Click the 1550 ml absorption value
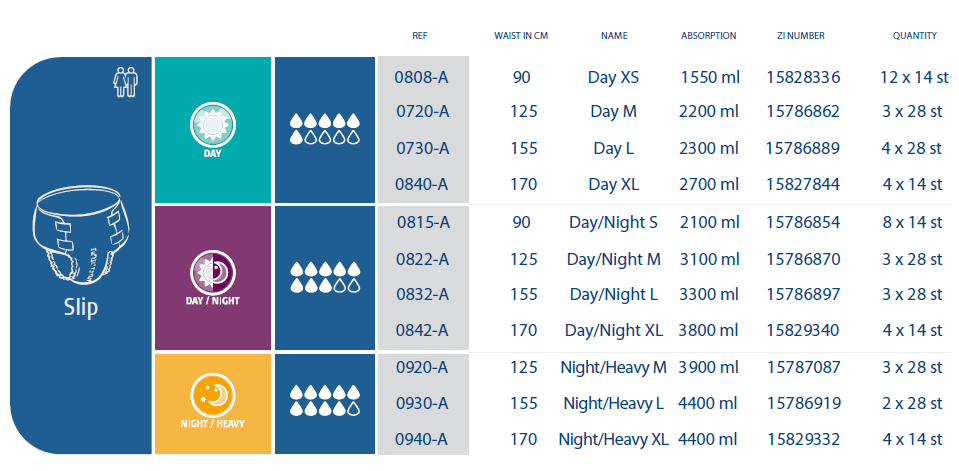 709,77
